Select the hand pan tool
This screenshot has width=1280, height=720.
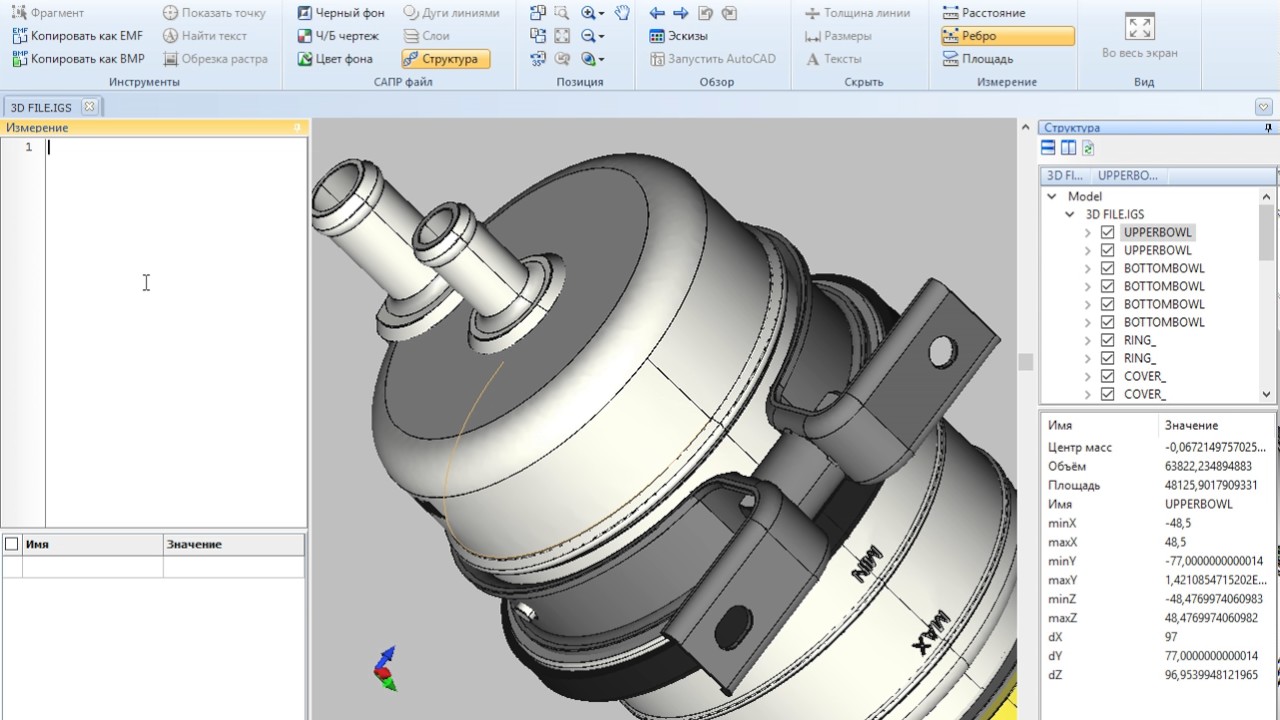point(622,13)
